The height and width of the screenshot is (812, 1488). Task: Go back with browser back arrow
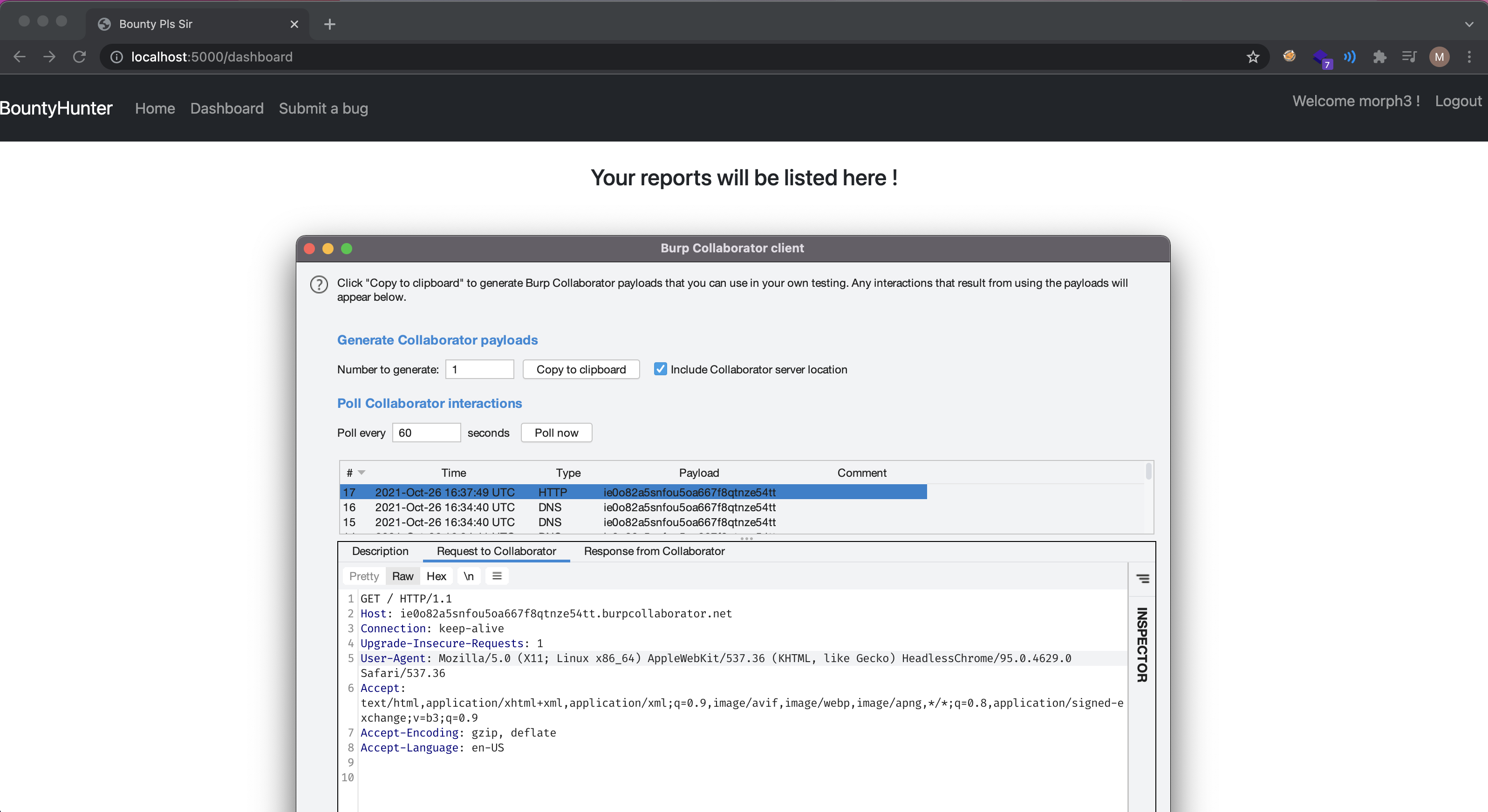[20, 56]
